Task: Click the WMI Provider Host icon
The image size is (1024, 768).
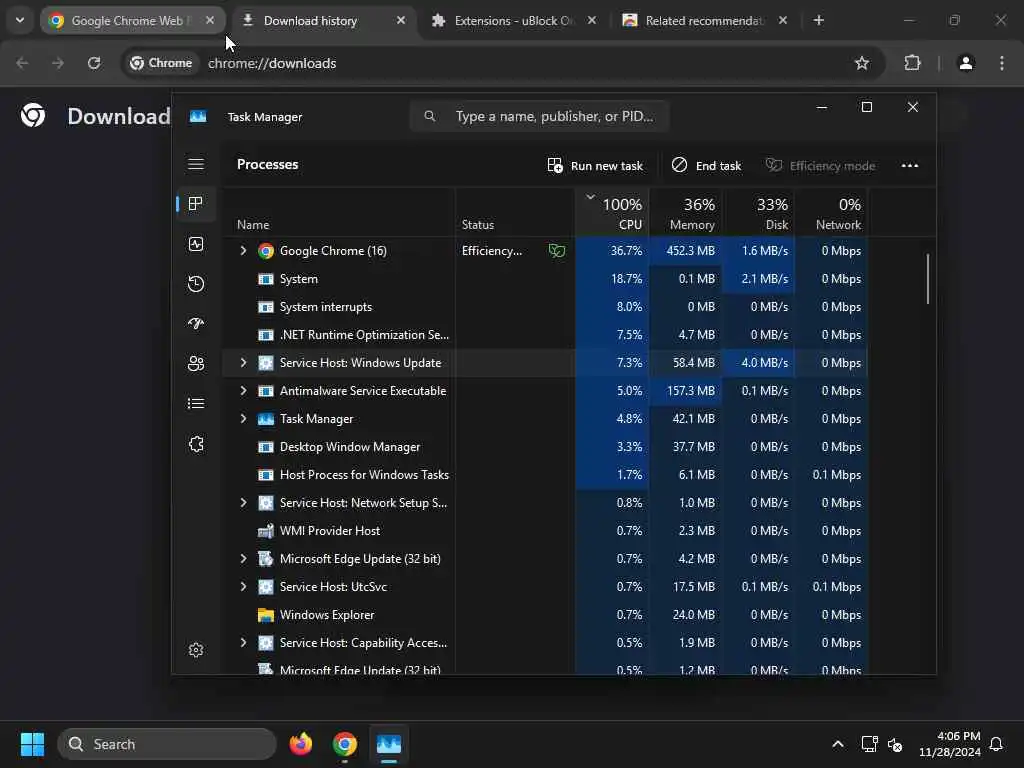Action: coord(265,531)
